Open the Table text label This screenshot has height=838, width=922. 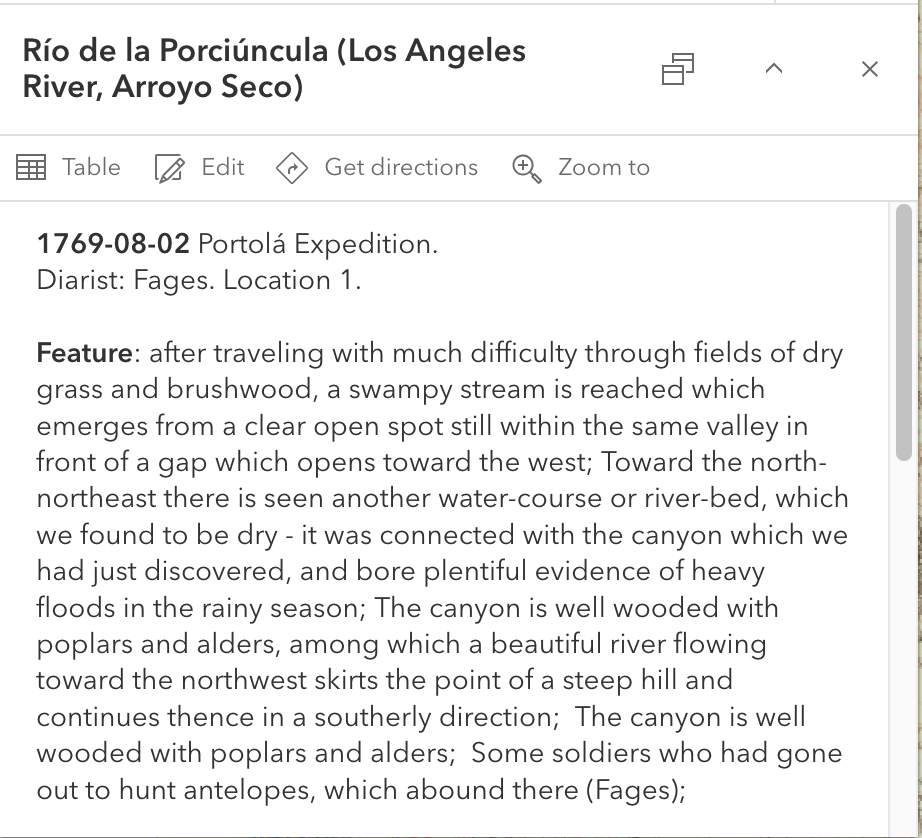click(x=91, y=168)
